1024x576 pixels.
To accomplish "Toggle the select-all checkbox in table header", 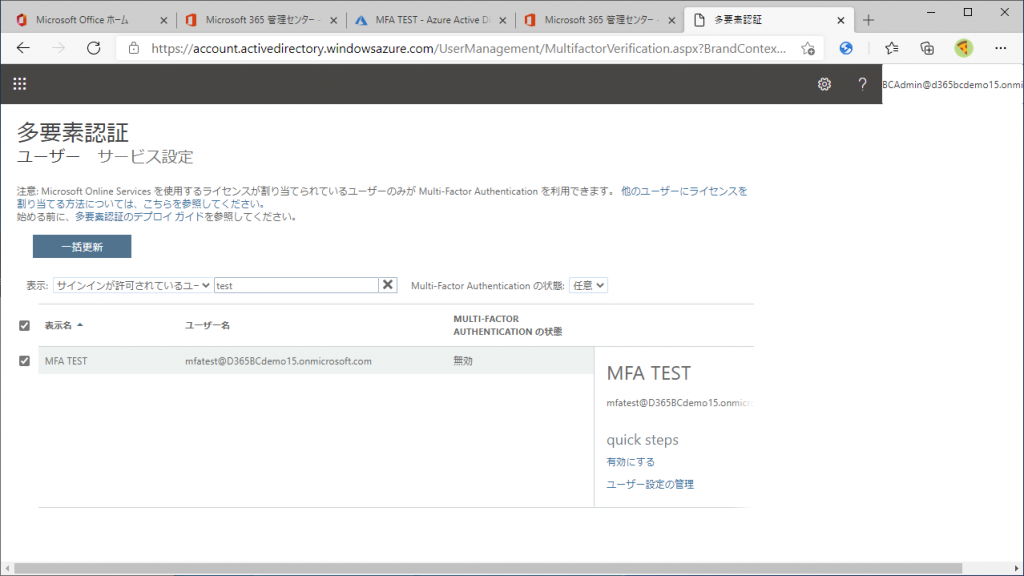I will coord(24,325).
